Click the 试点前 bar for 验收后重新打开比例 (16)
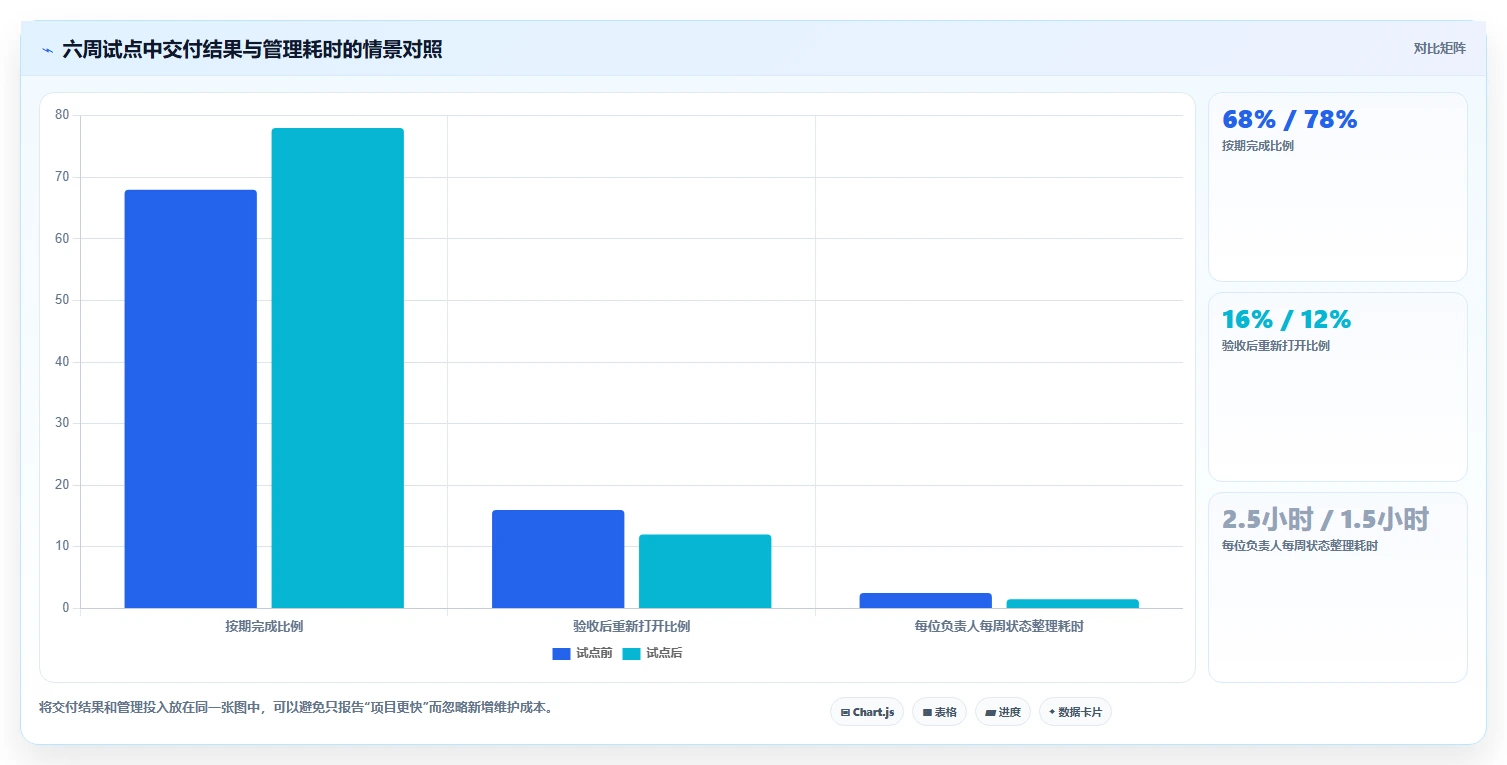1507x765 pixels. pyautogui.click(x=558, y=559)
